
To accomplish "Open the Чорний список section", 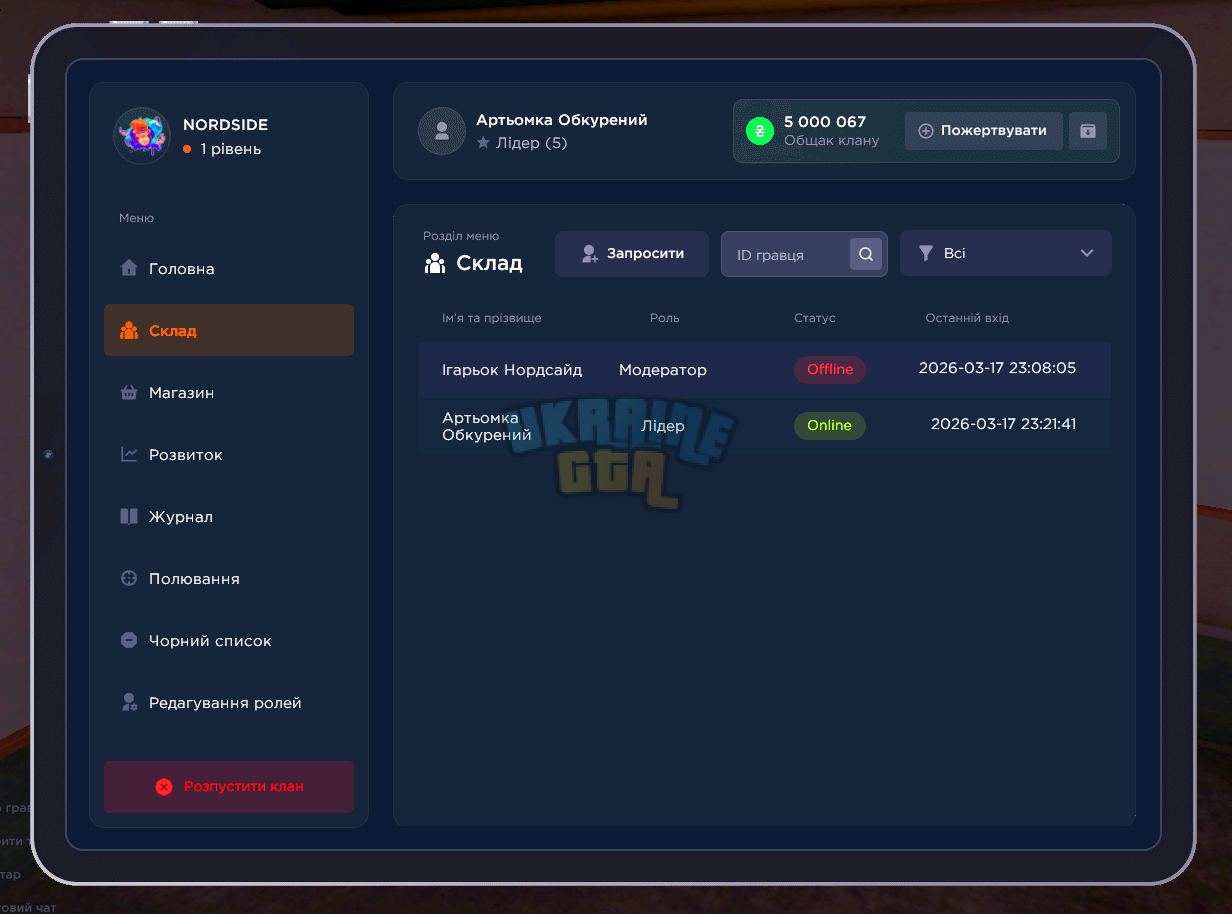I will [x=229, y=640].
